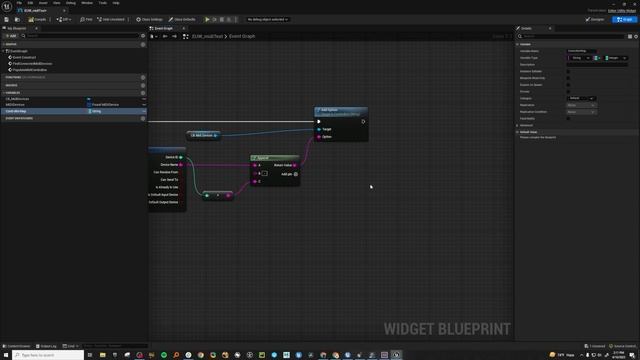640x360 pixels.
Task: Click the Find button in toolbar
Action: coord(86,19)
